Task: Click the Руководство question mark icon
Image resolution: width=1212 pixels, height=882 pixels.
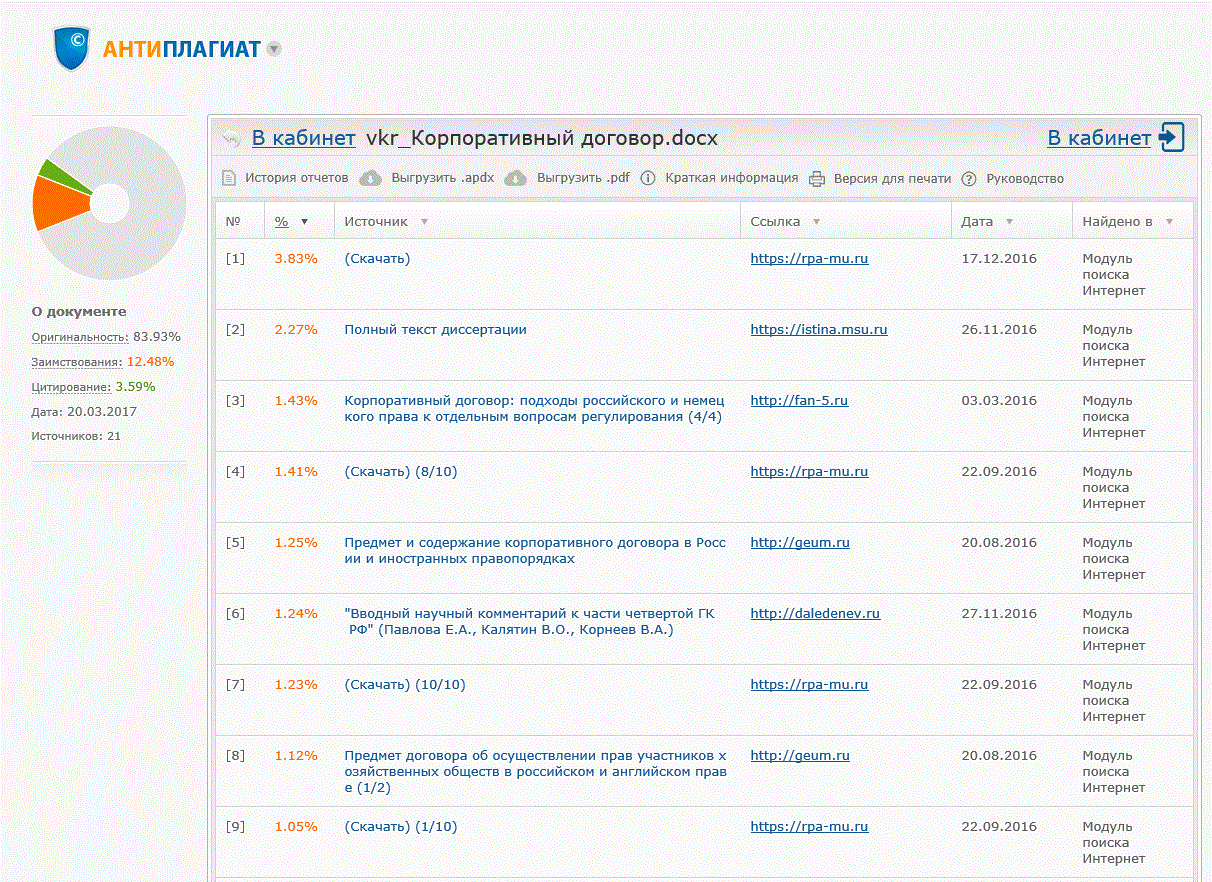Action: coord(968,179)
